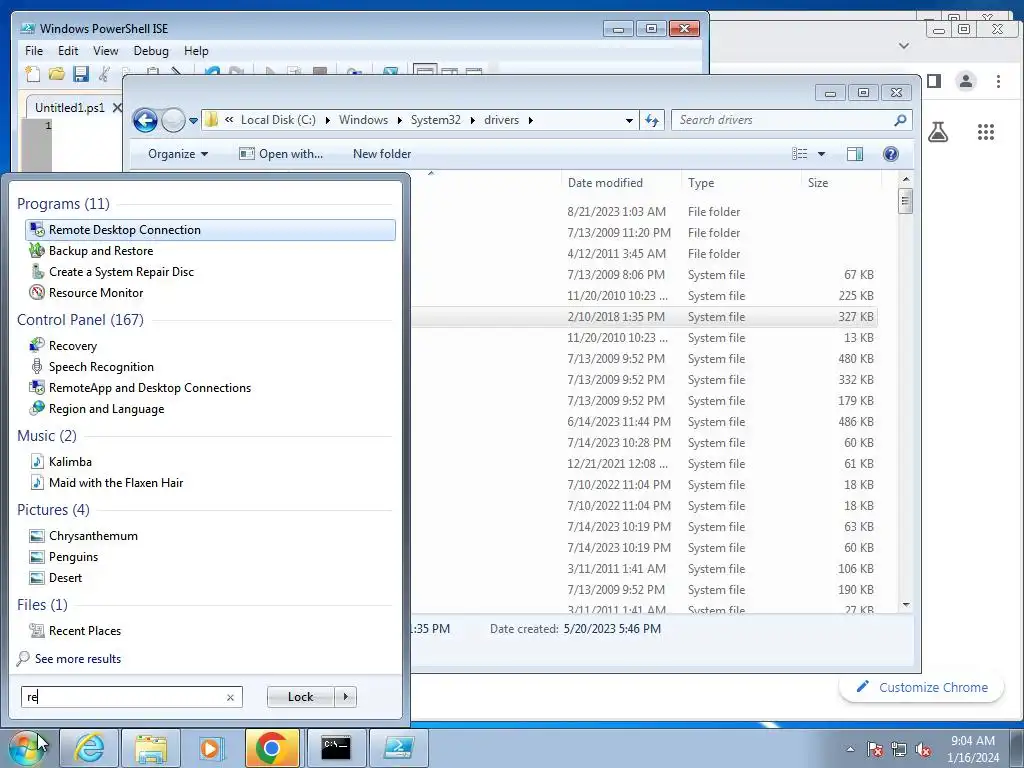Open Chrome side panel icon
This screenshot has height=768, width=1024.
pos(934,81)
